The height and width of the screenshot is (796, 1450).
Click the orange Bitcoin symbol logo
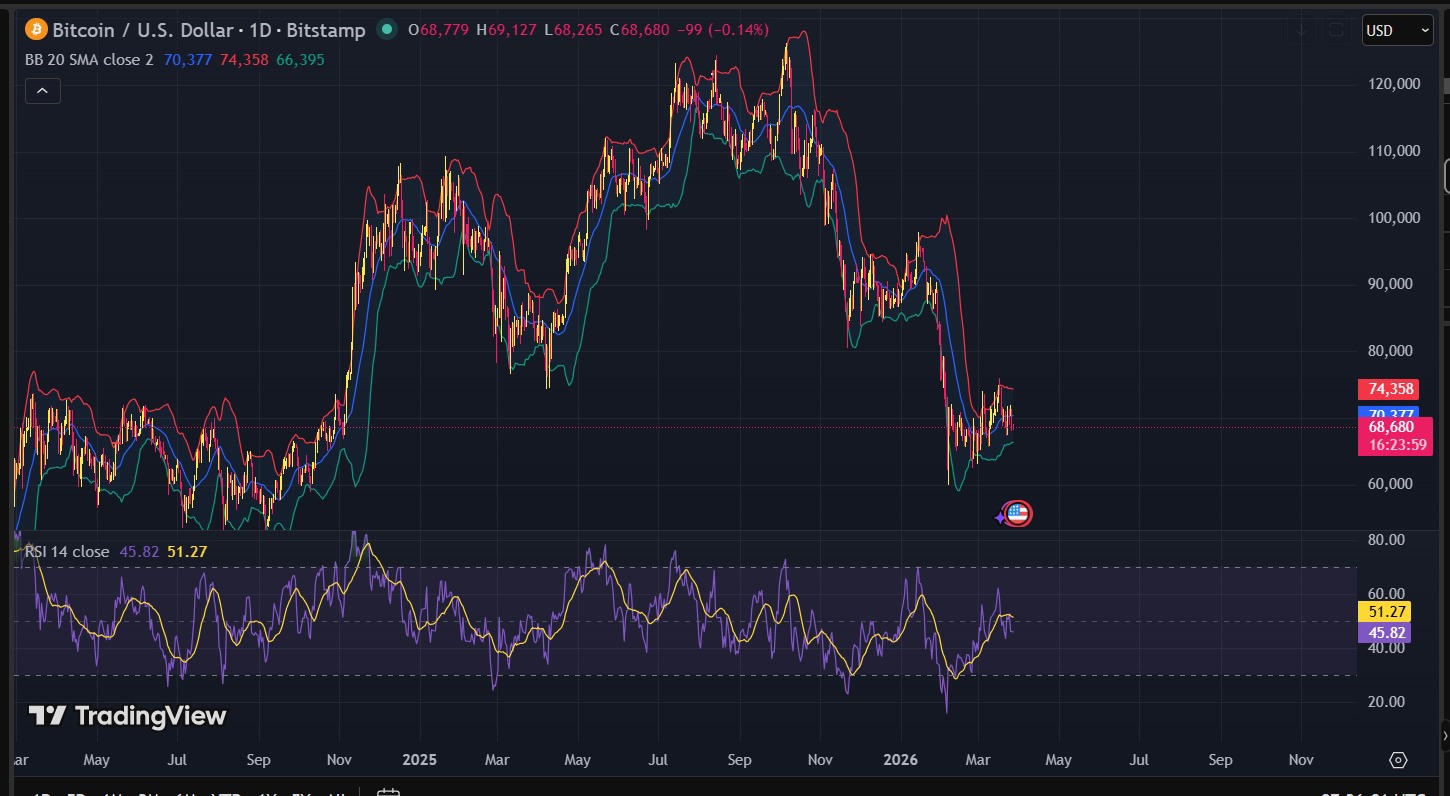point(37,29)
